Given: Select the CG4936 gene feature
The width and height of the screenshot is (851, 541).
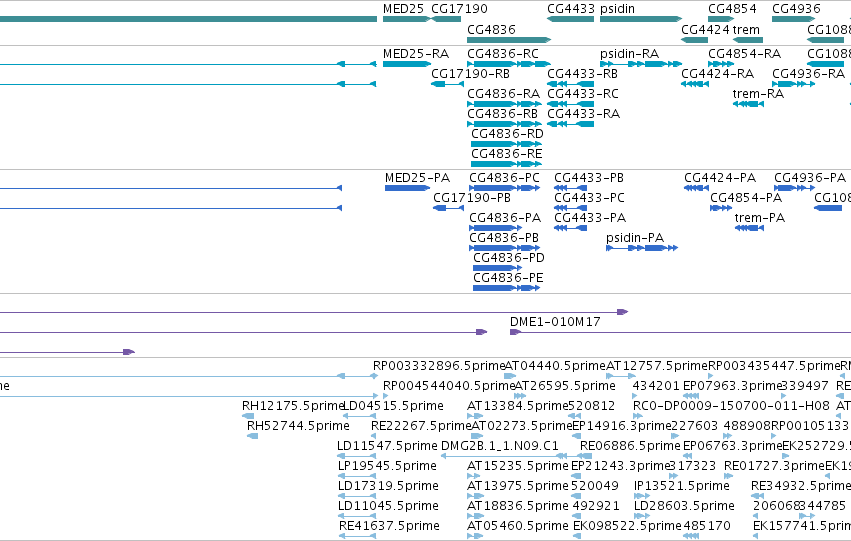Looking at the screenshot, I should (793, 19).
